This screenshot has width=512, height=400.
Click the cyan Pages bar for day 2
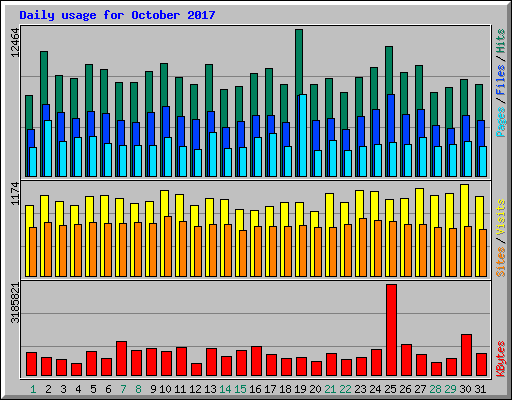[48, 148]
